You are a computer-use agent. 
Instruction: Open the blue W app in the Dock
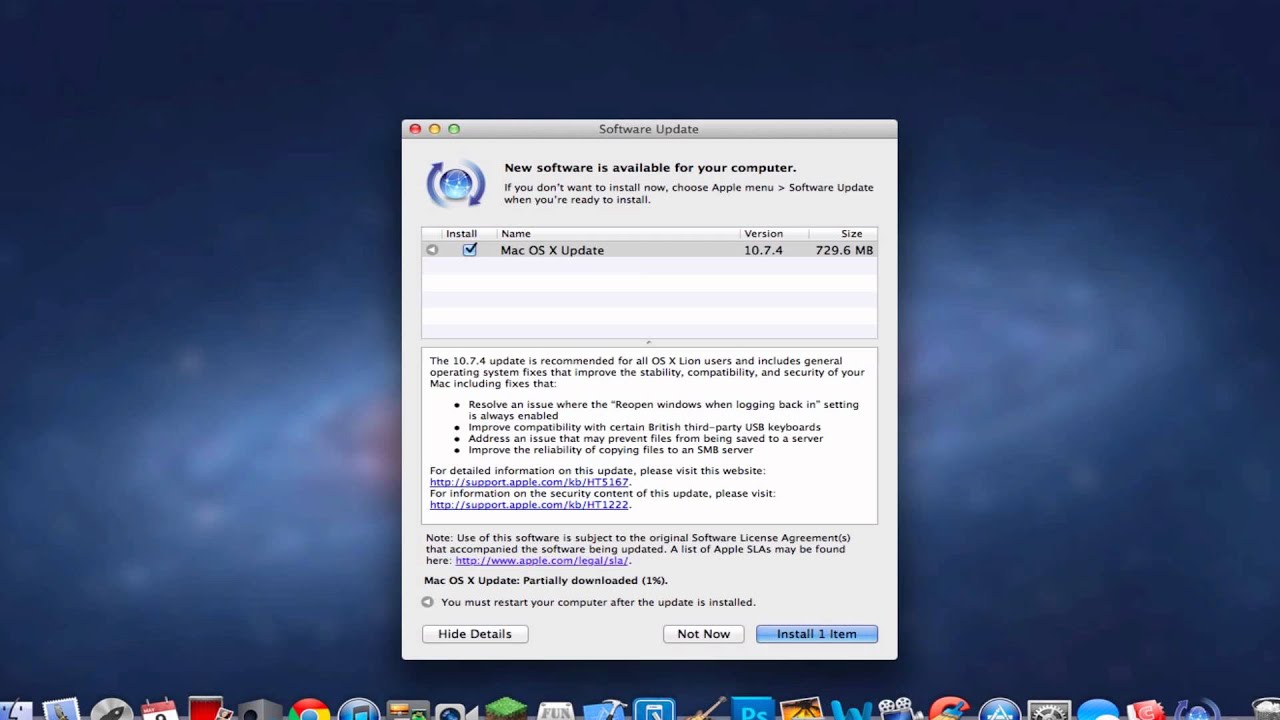[852, 710]
